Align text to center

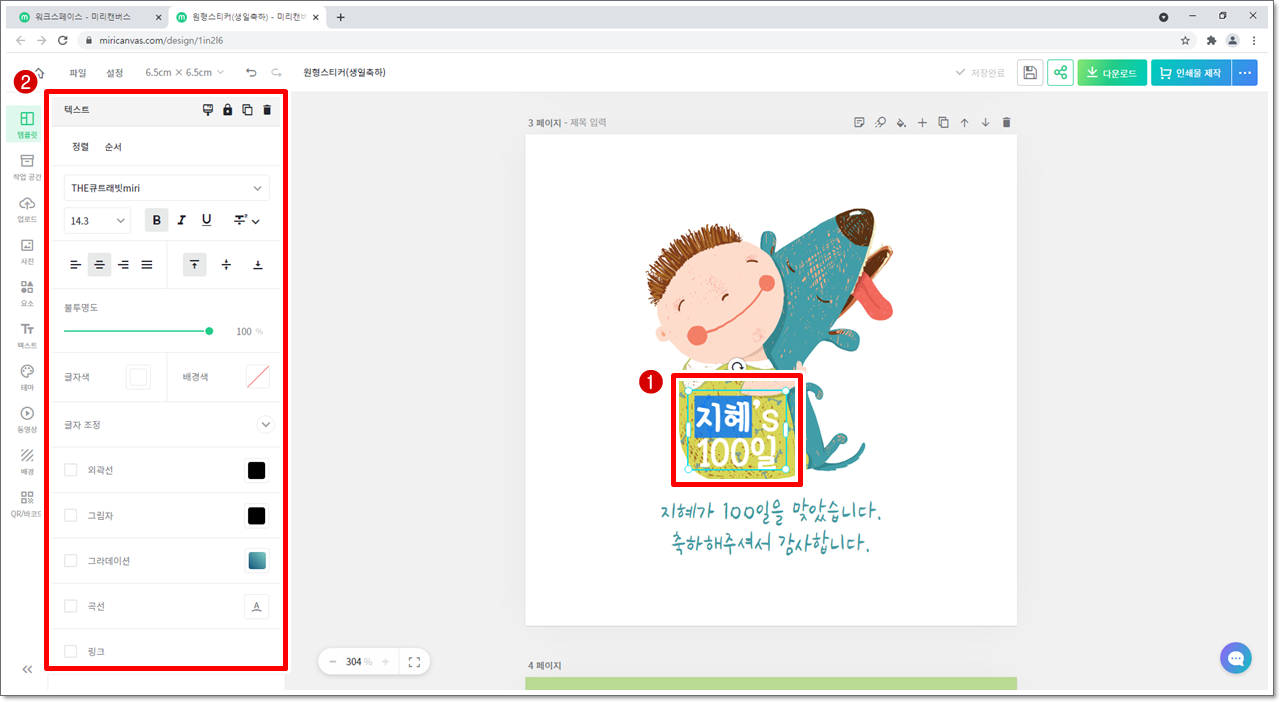(99, 265)
